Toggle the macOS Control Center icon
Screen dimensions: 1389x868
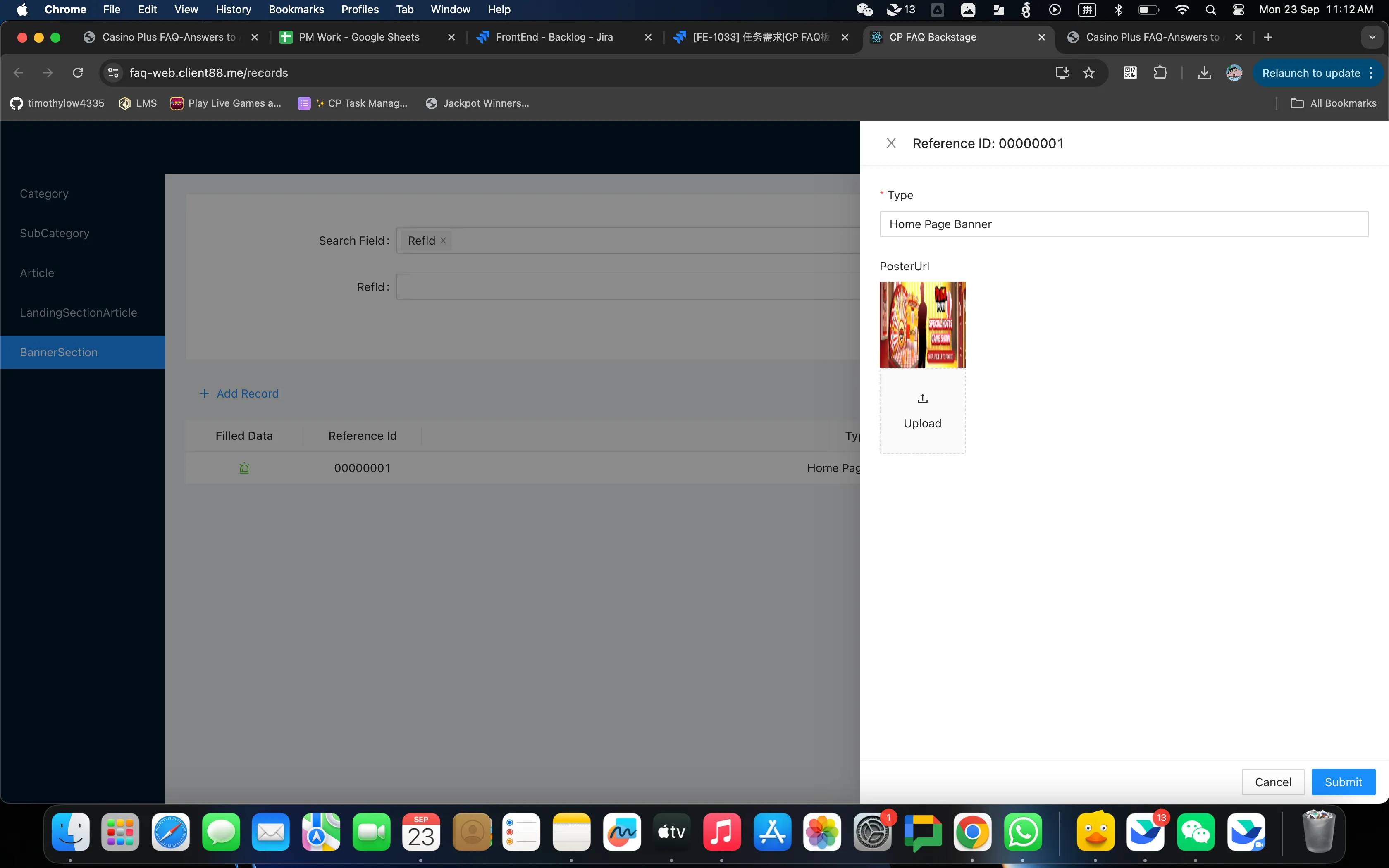point(1238,9)
